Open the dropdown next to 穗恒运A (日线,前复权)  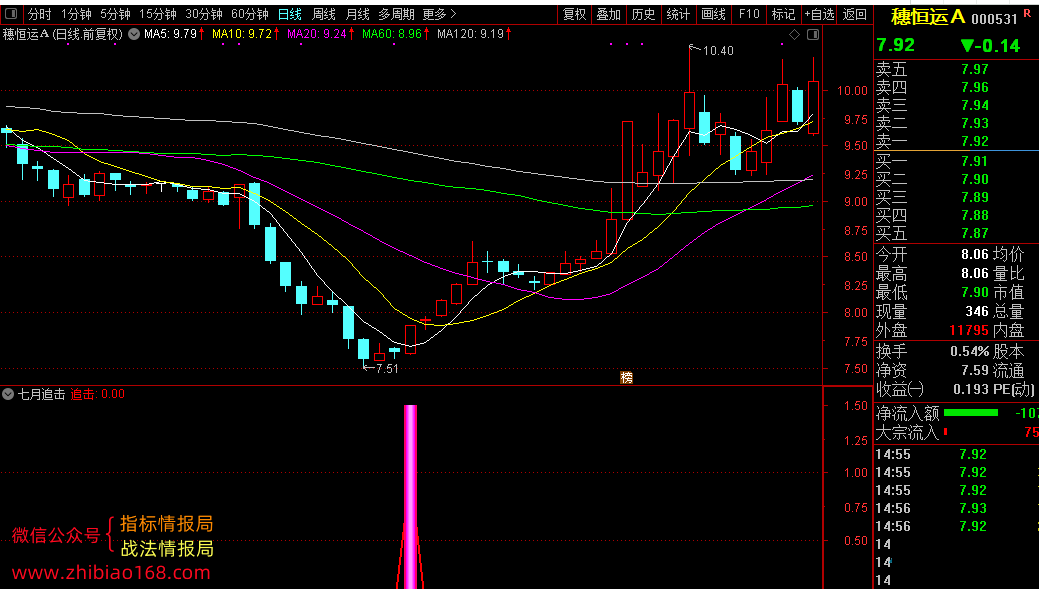point(134,34)
